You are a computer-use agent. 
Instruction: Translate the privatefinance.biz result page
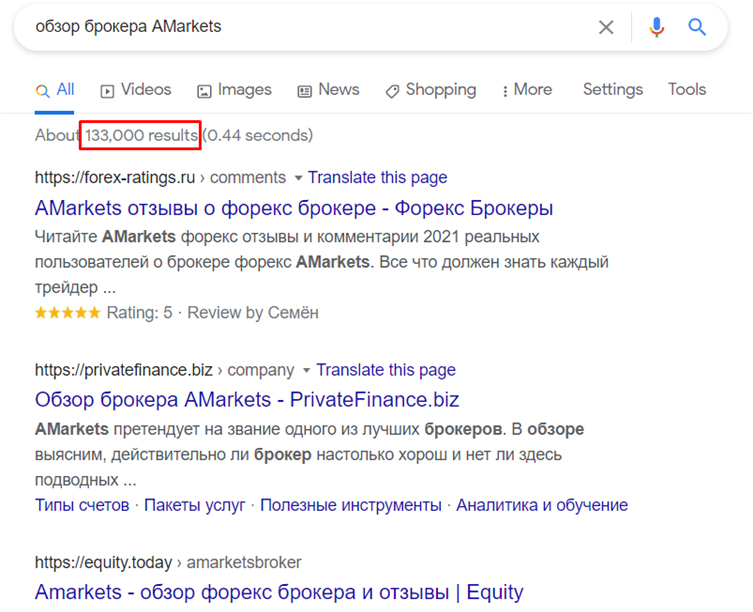pyautogui.click(x=386, y=370)
